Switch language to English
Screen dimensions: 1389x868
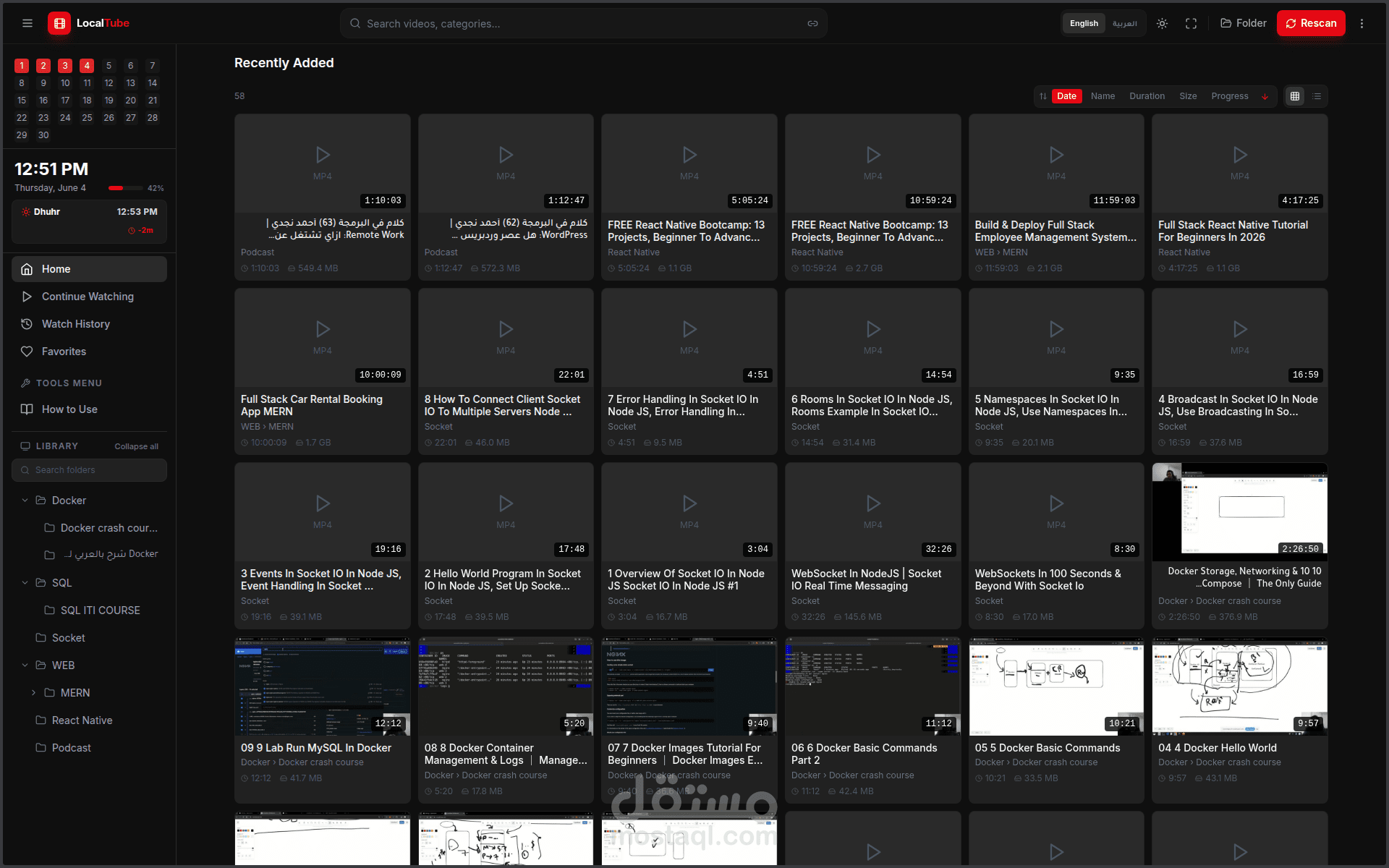click(1084, 24)
